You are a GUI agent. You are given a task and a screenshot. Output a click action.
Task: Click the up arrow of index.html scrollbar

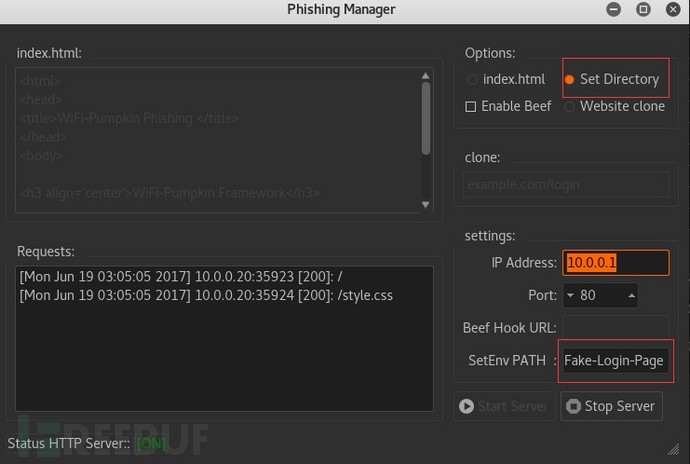[x=426, y=76]
